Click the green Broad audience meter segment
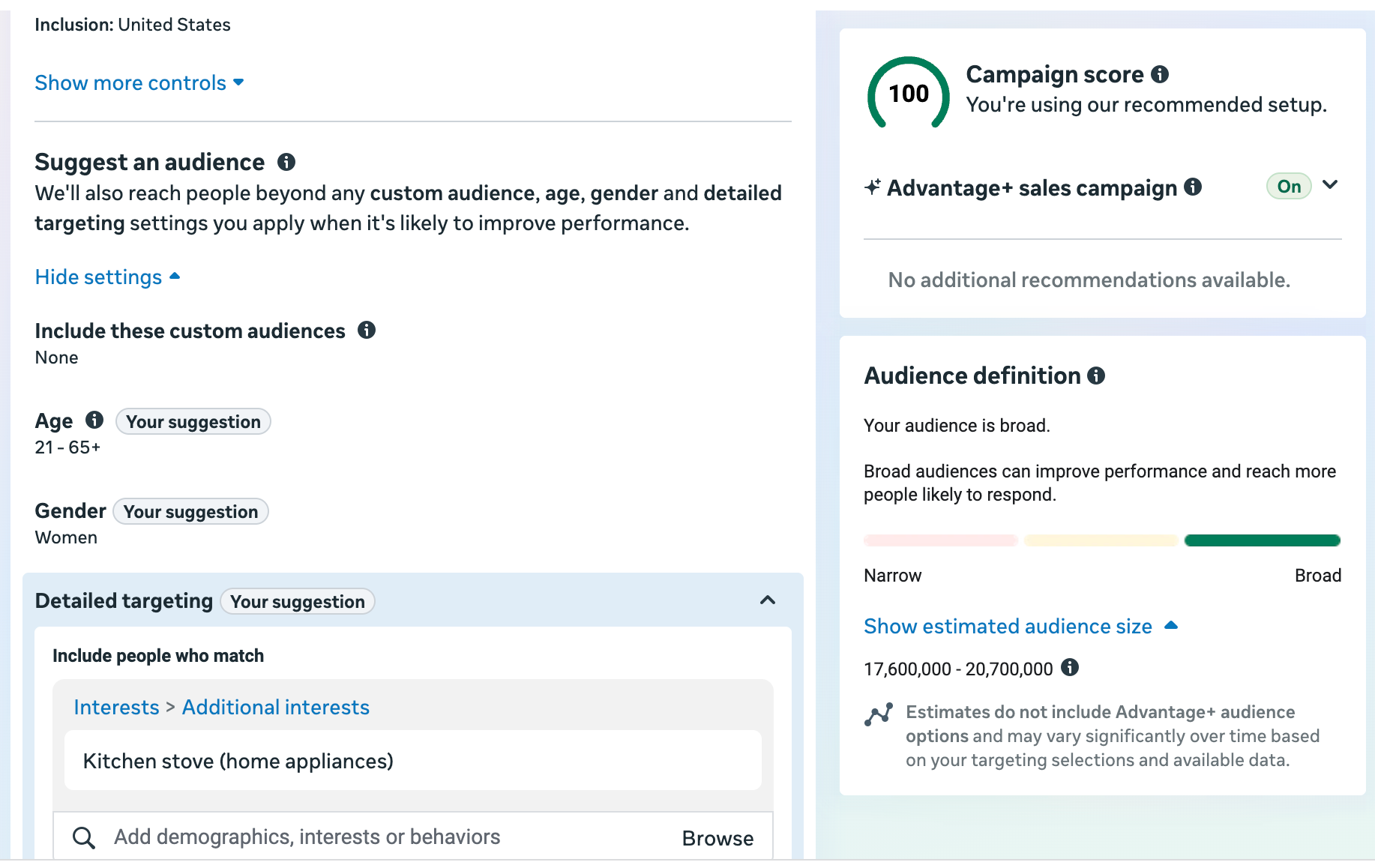The image size is (1375, 868). tap(1262, 540)
